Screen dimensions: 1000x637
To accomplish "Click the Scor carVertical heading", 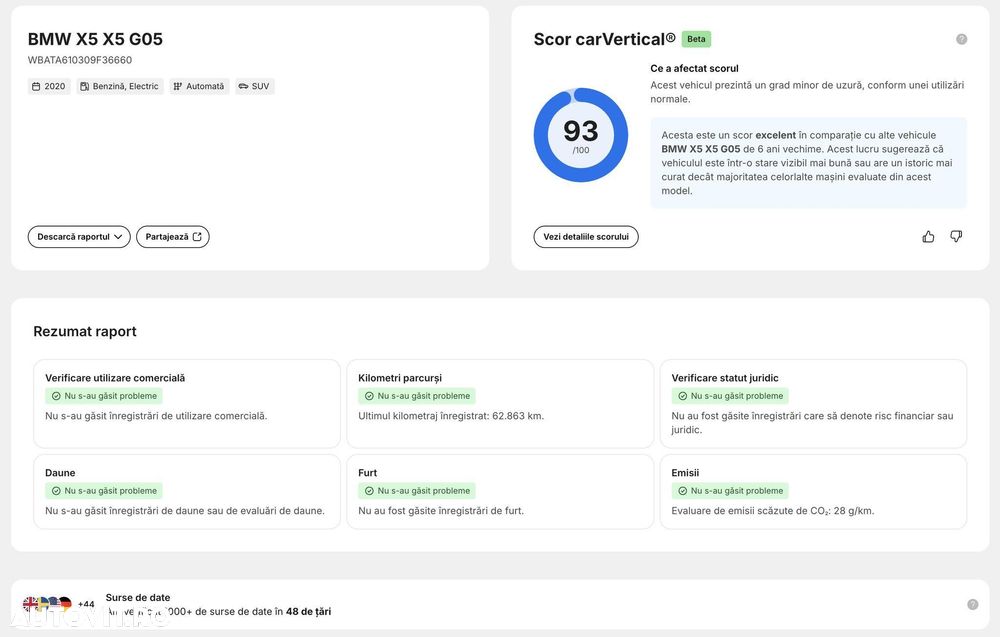I will (x=605, y=40).
